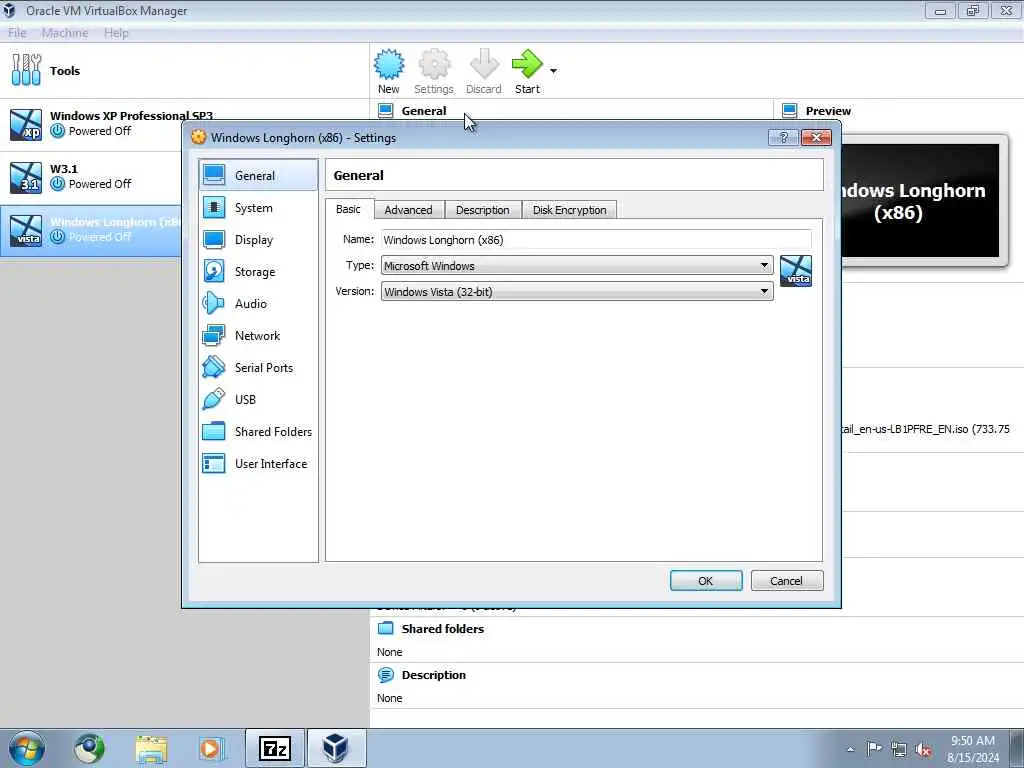This screenshot has height=768, width=1024.
Task: Click the Name field Windows Longhorn (x86)
Action: [x=596, y=240]
